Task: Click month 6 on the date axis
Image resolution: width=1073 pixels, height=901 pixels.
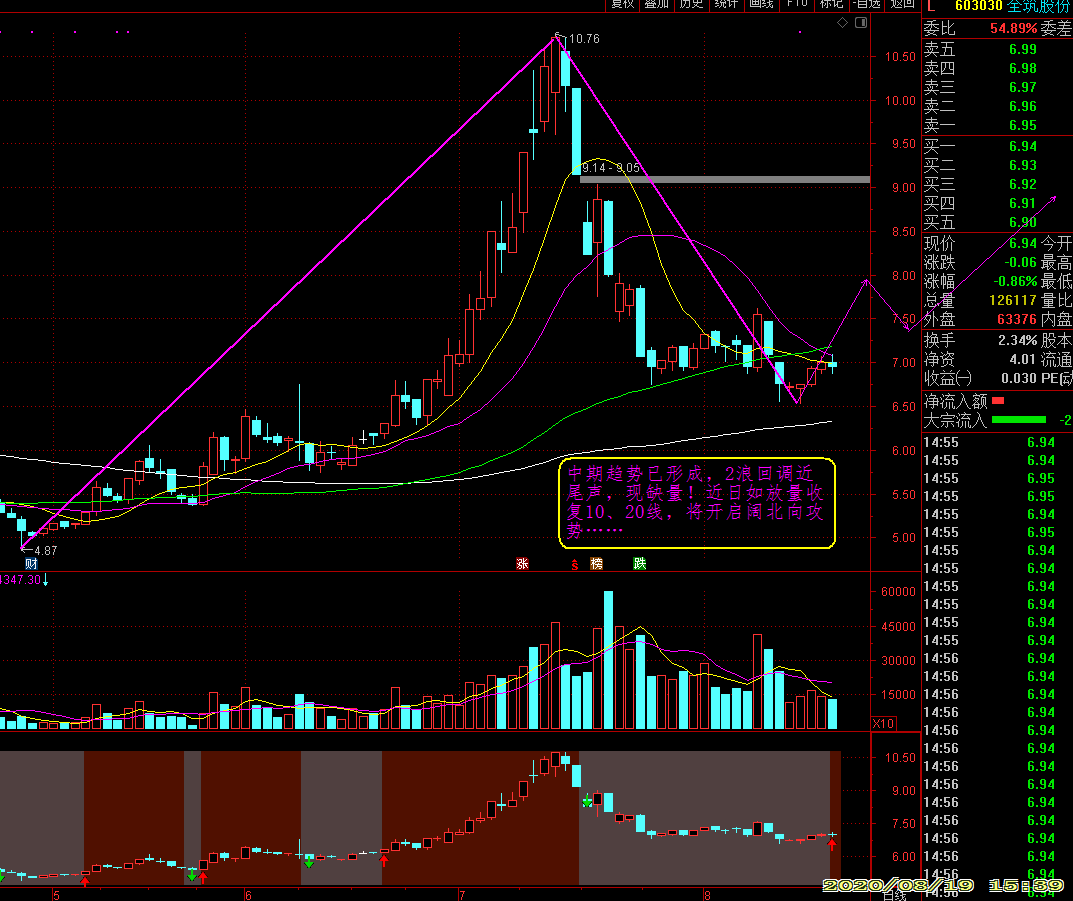Action: point(248,895)
